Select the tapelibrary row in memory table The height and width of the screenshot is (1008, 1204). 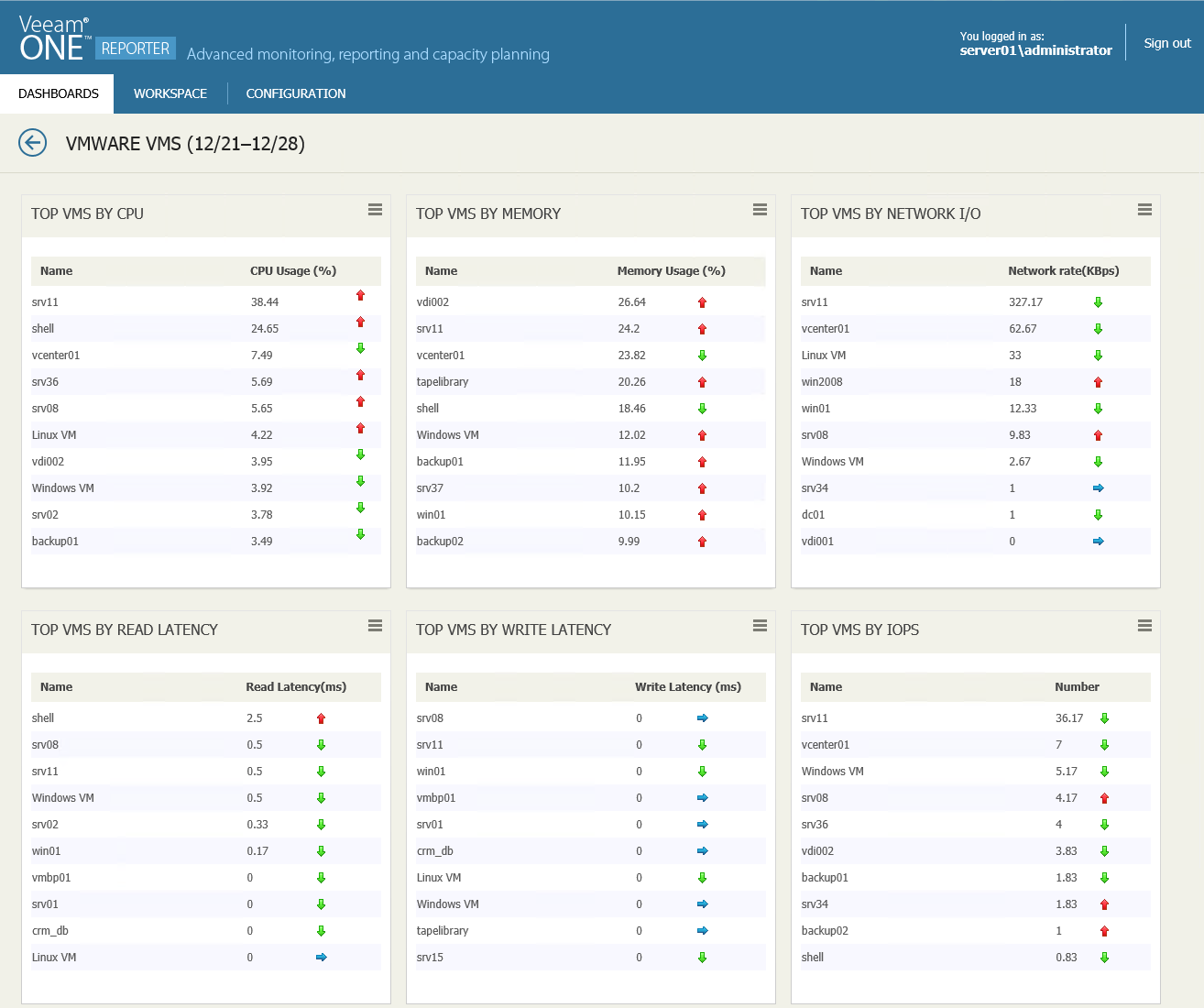443,382
